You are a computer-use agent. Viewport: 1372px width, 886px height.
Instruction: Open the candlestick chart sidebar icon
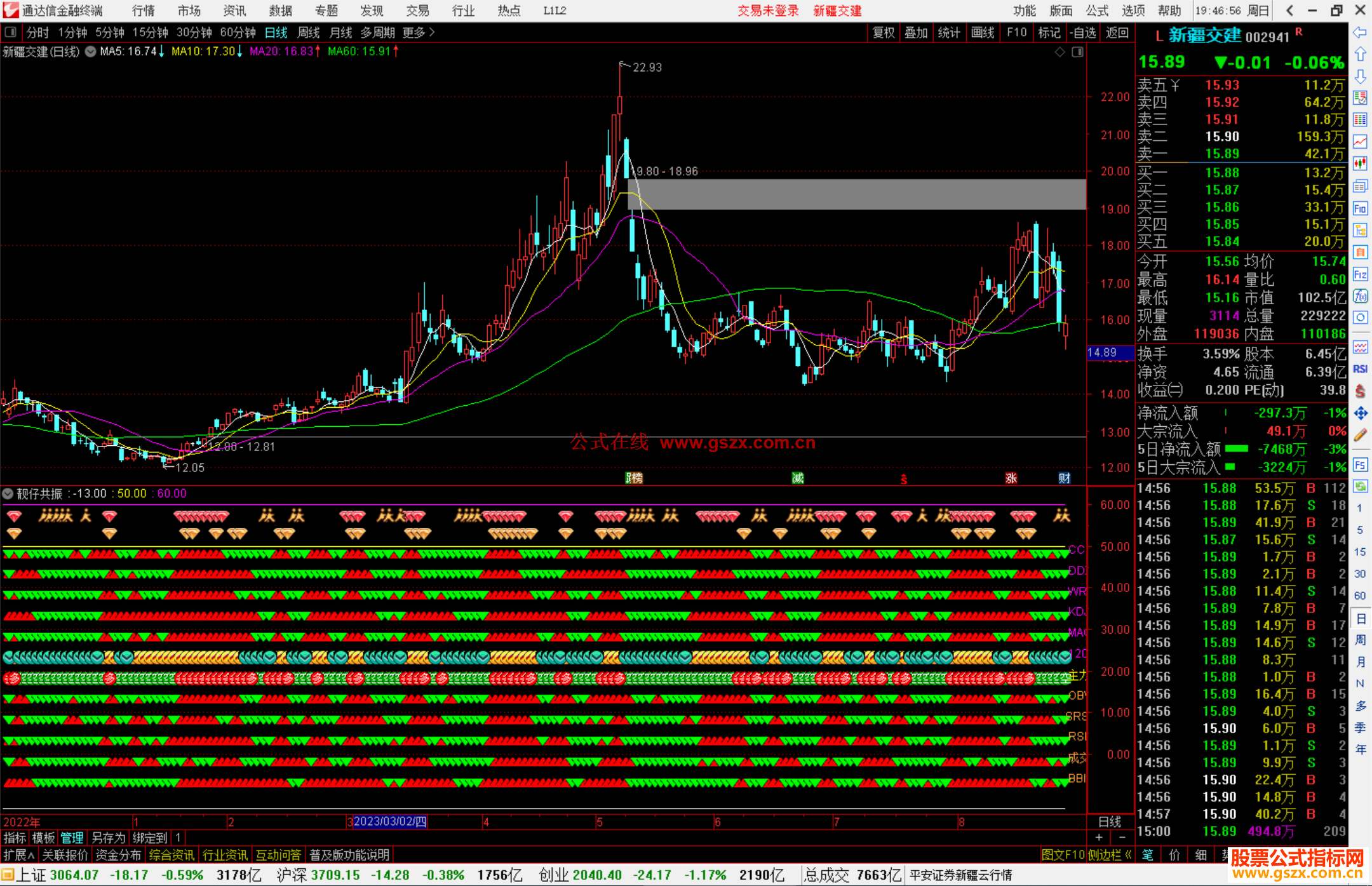[x=1360, y=163]
